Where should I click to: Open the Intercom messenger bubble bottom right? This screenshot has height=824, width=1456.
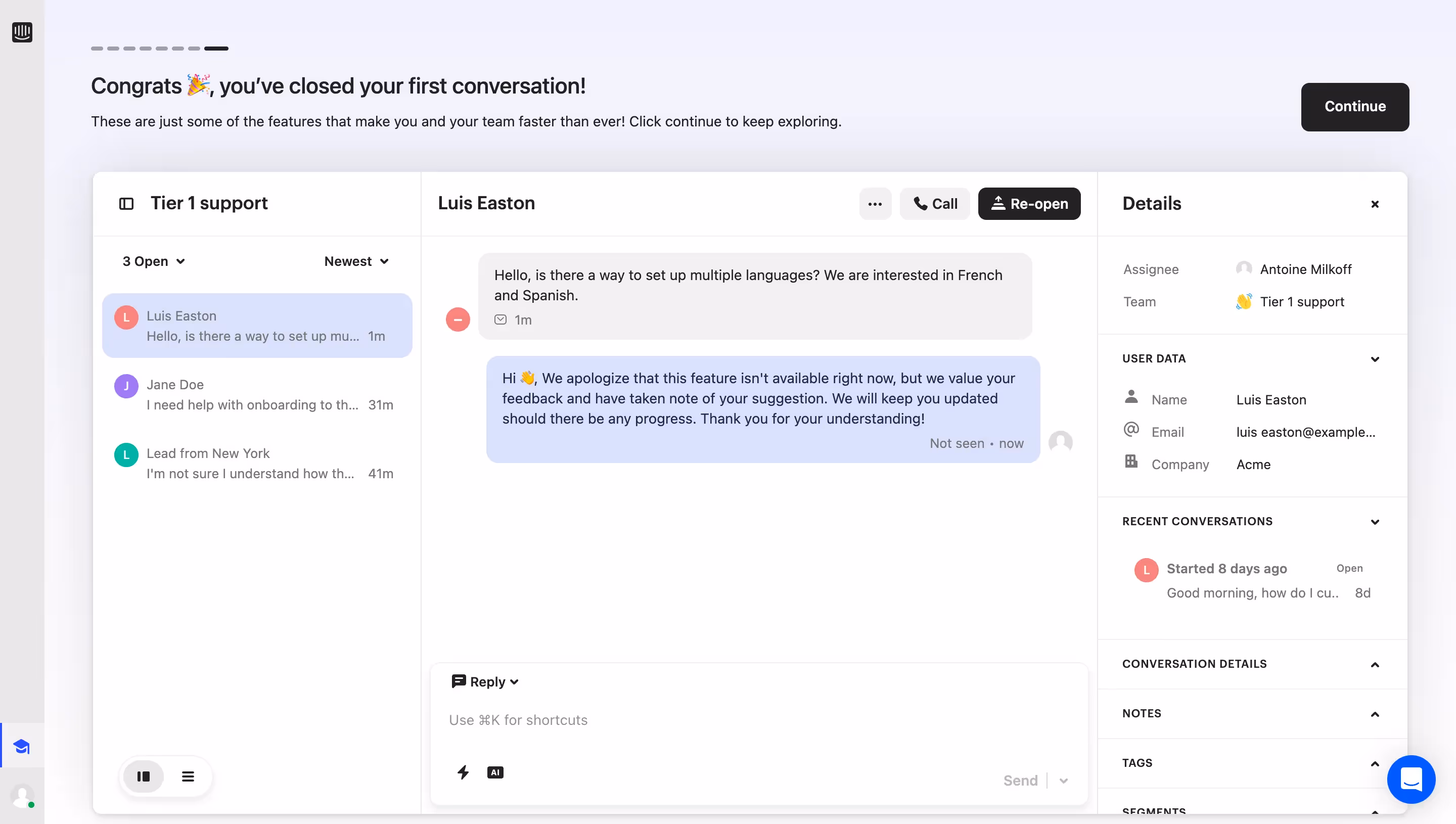[1410, 780]
